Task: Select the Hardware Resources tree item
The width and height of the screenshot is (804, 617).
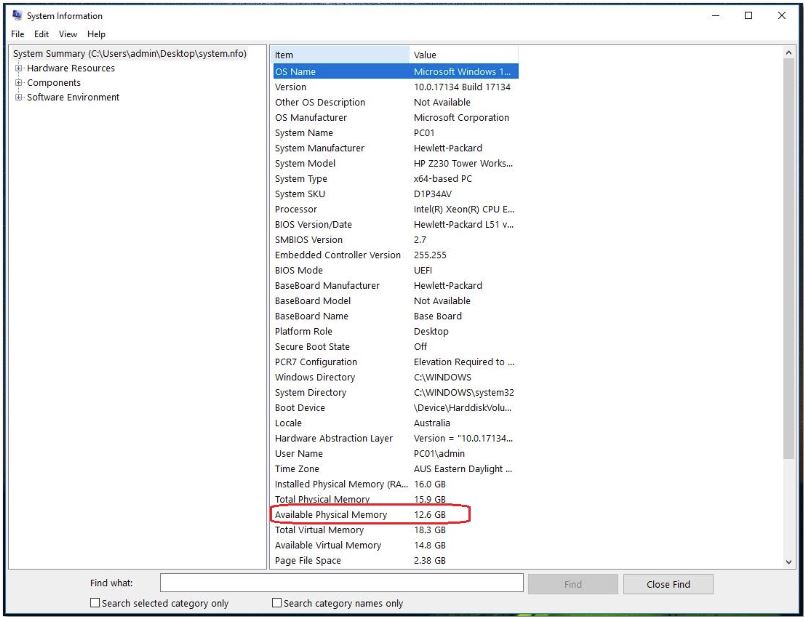Action: pos(71,68)
